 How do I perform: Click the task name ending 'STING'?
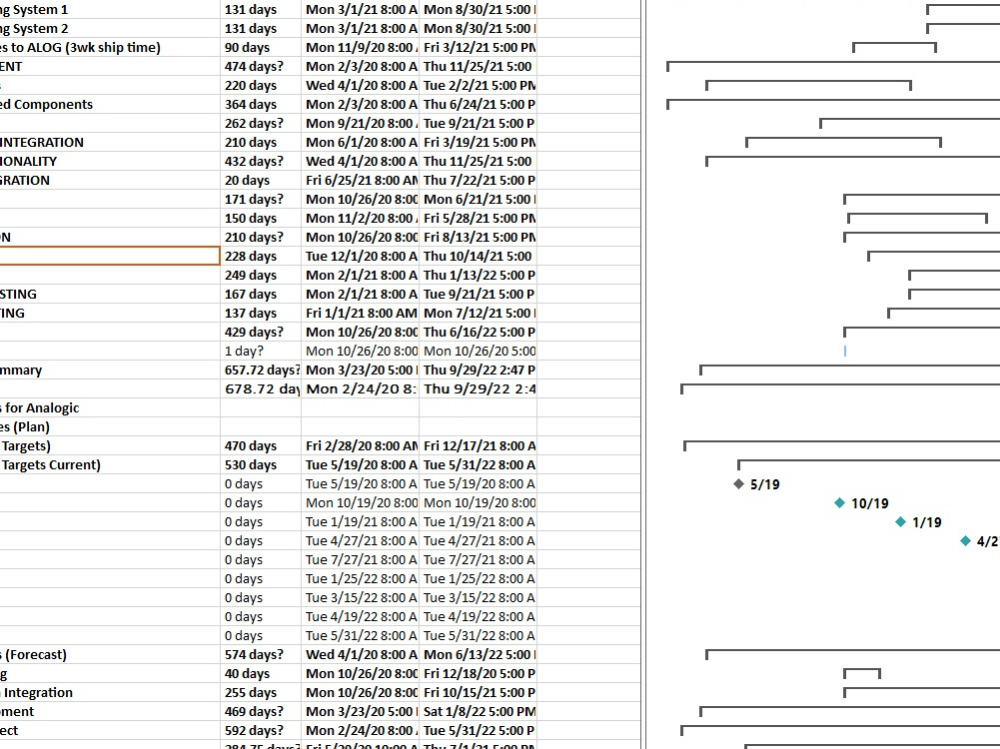pyautogui.click(x=18, y=294)
